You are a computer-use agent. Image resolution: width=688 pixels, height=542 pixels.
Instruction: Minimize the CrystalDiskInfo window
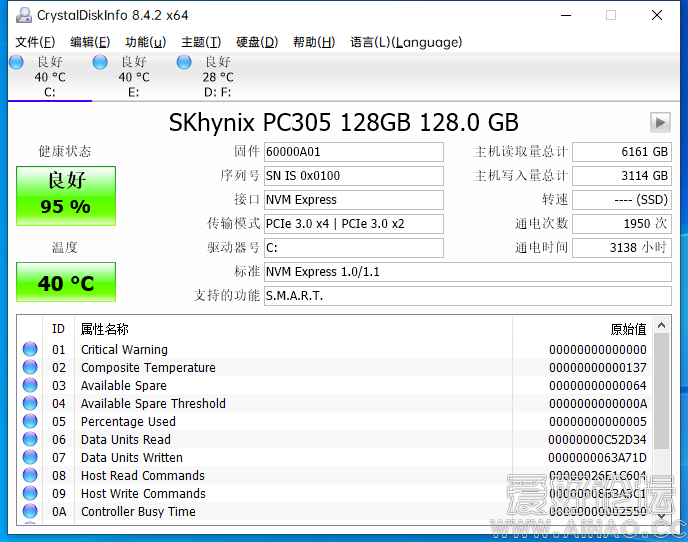[566, 15]
